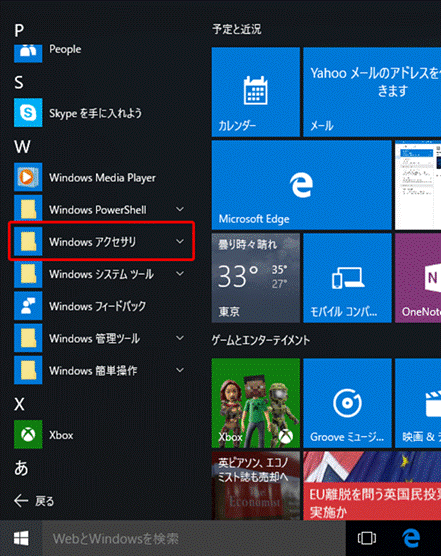Open the green Xbox app icon in list
The width and height of the screenshot is (441, 556).
(28, 434)
